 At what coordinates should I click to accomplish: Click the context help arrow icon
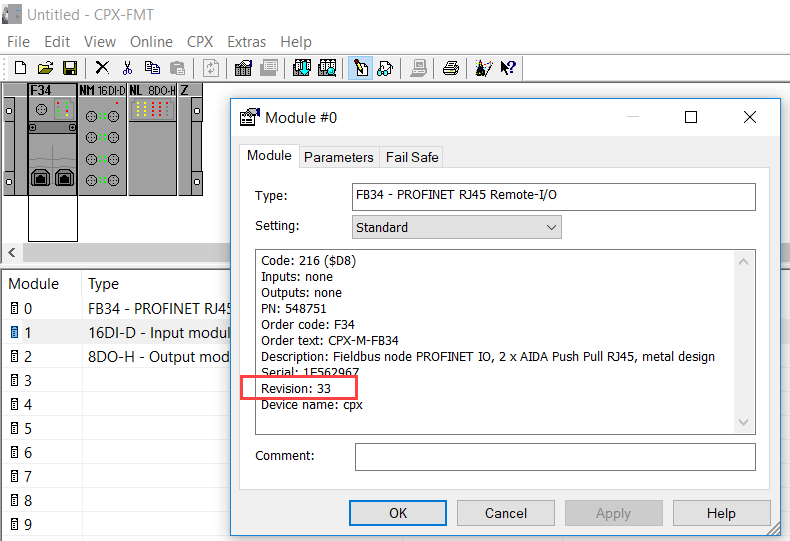pyautogui.click(x=508, y=68)
